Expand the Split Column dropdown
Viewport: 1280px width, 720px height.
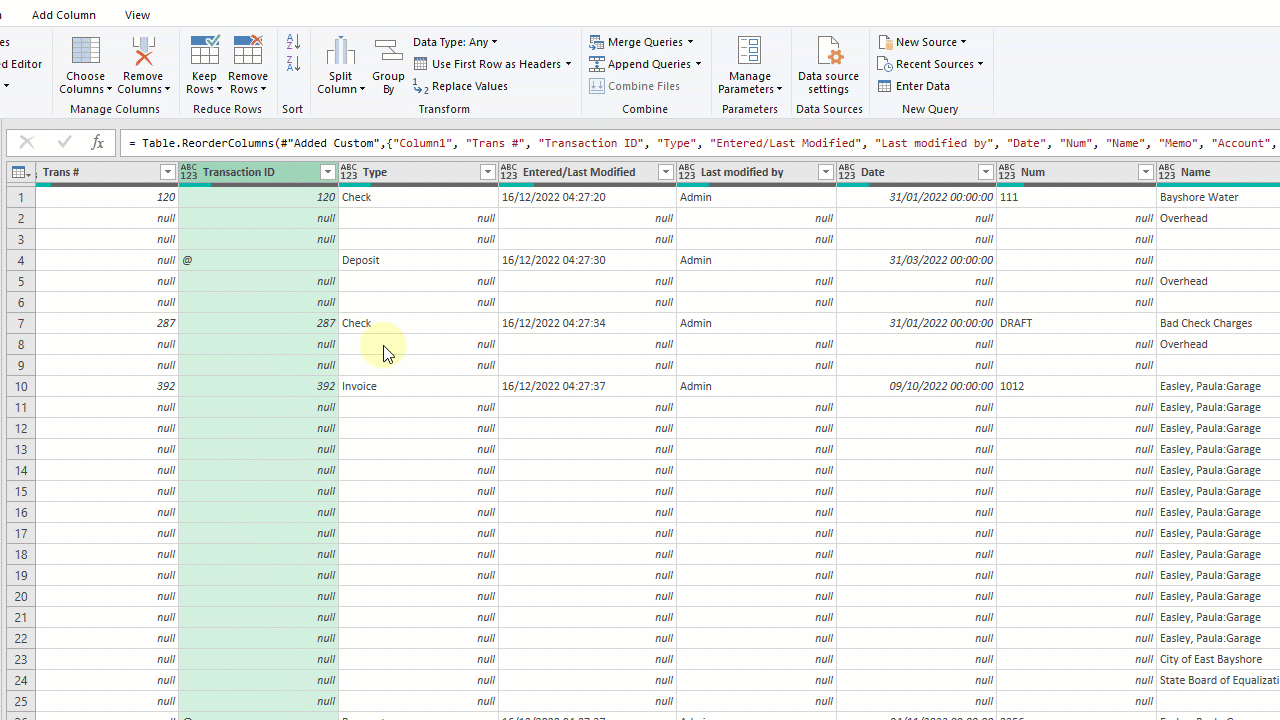[341, 62]
